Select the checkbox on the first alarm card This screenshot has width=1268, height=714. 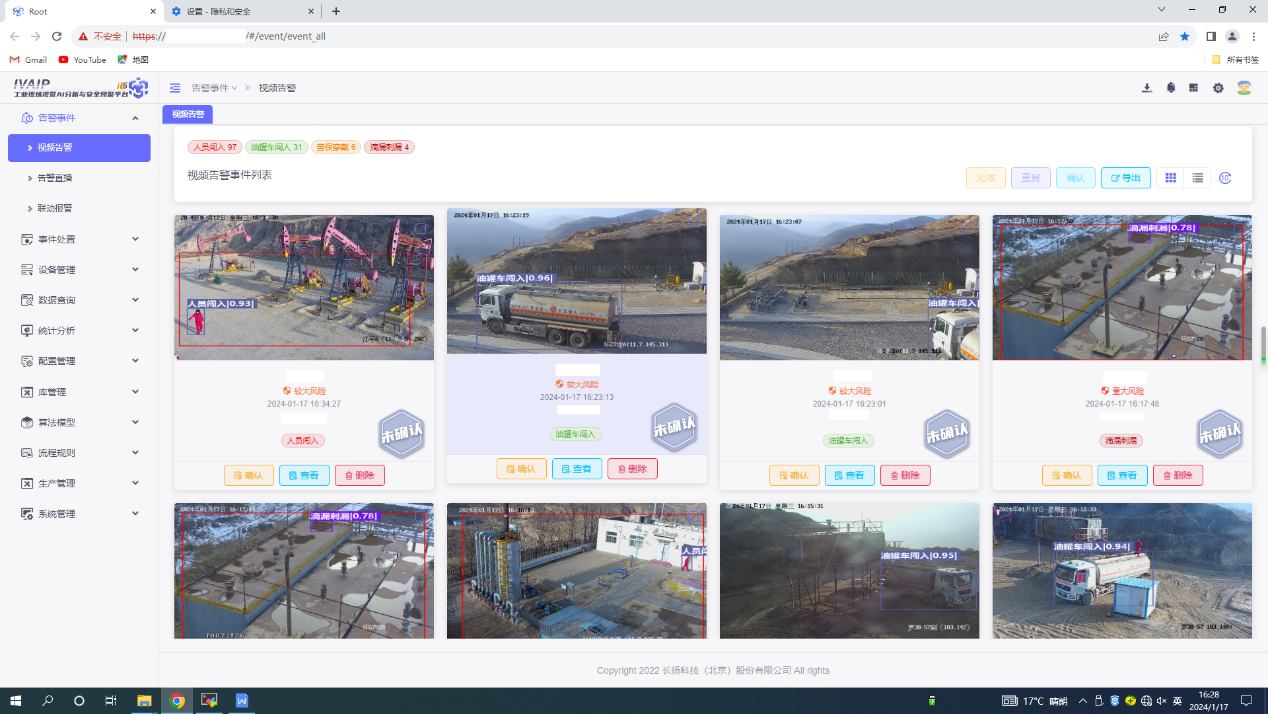point(421,228)
